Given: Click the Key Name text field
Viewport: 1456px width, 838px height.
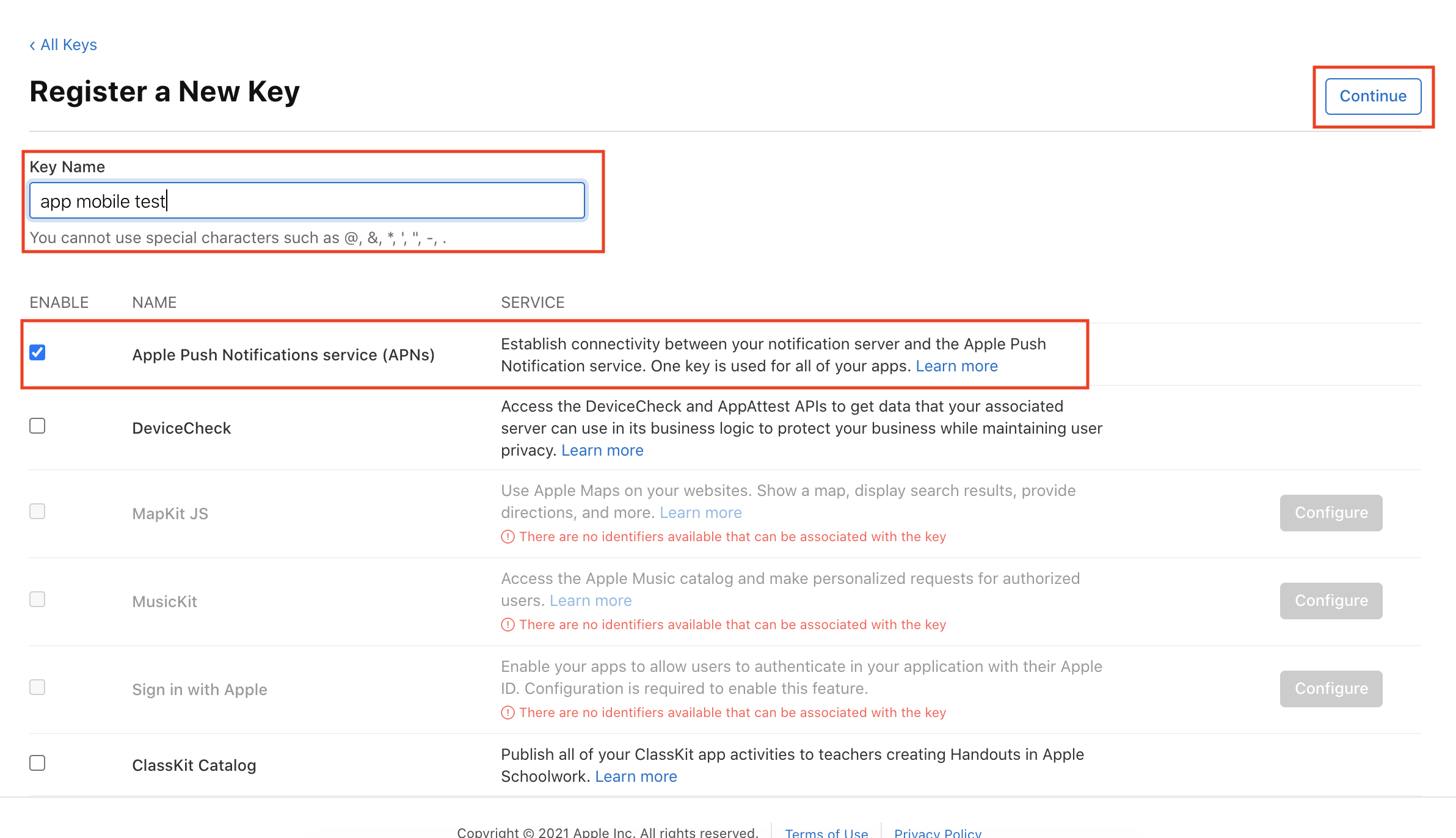Looking at the screenshot, I should coord(307,201).
